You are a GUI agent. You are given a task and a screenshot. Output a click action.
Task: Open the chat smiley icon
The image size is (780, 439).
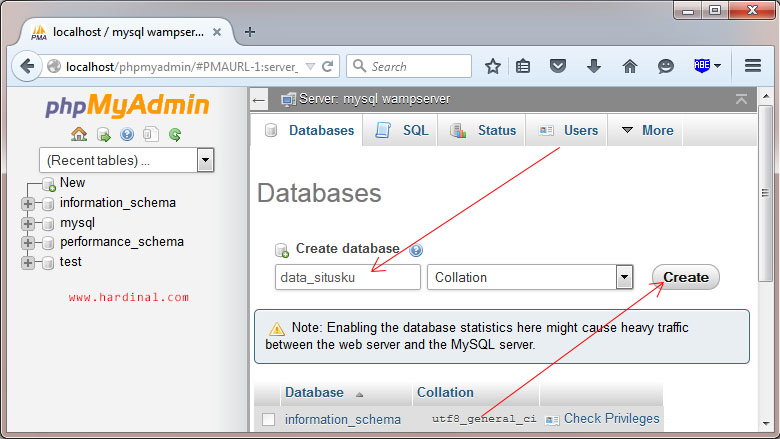pos(666,66)
